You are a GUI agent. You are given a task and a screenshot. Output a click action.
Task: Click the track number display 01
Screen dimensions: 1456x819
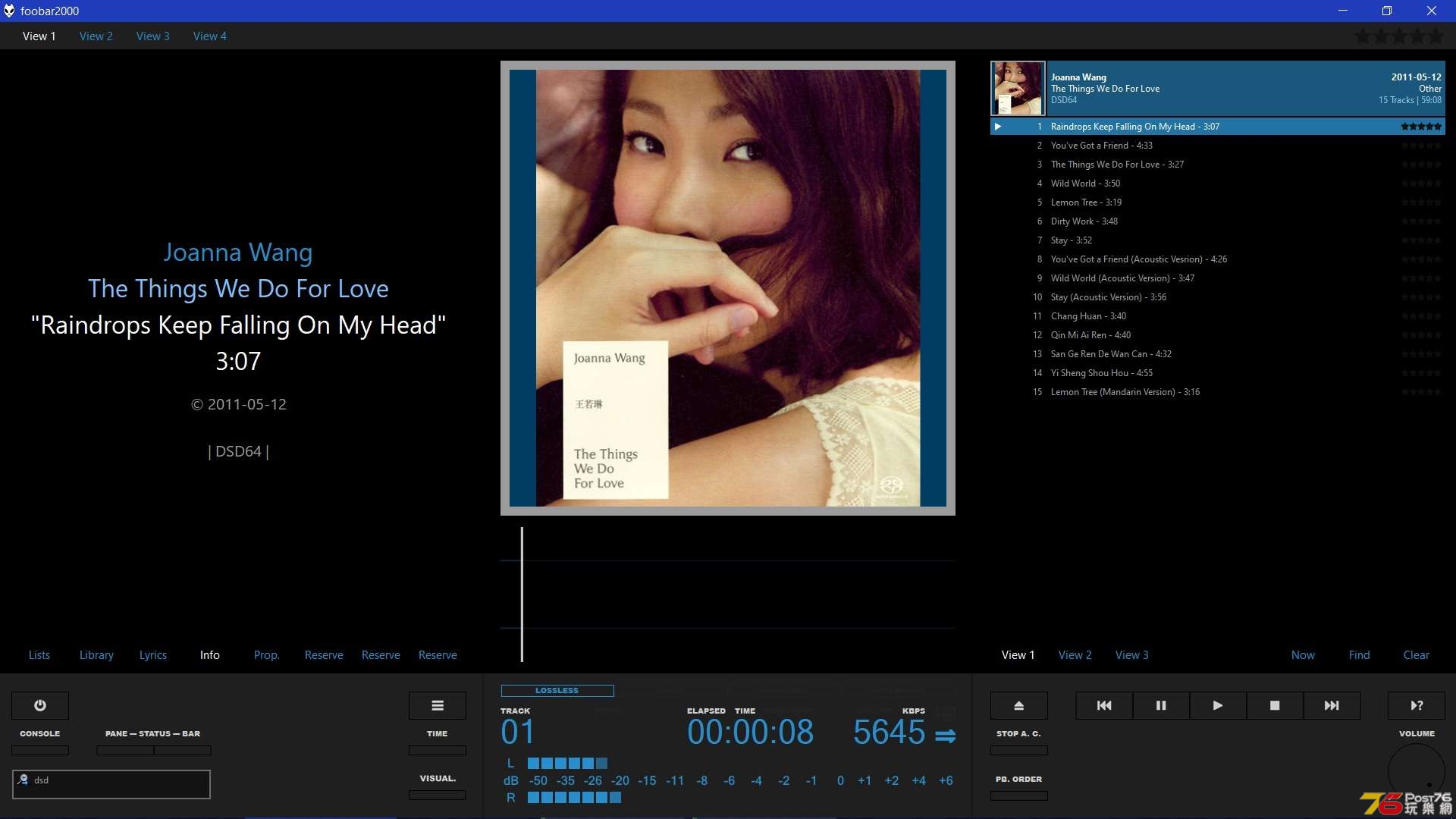click(518, 732)
